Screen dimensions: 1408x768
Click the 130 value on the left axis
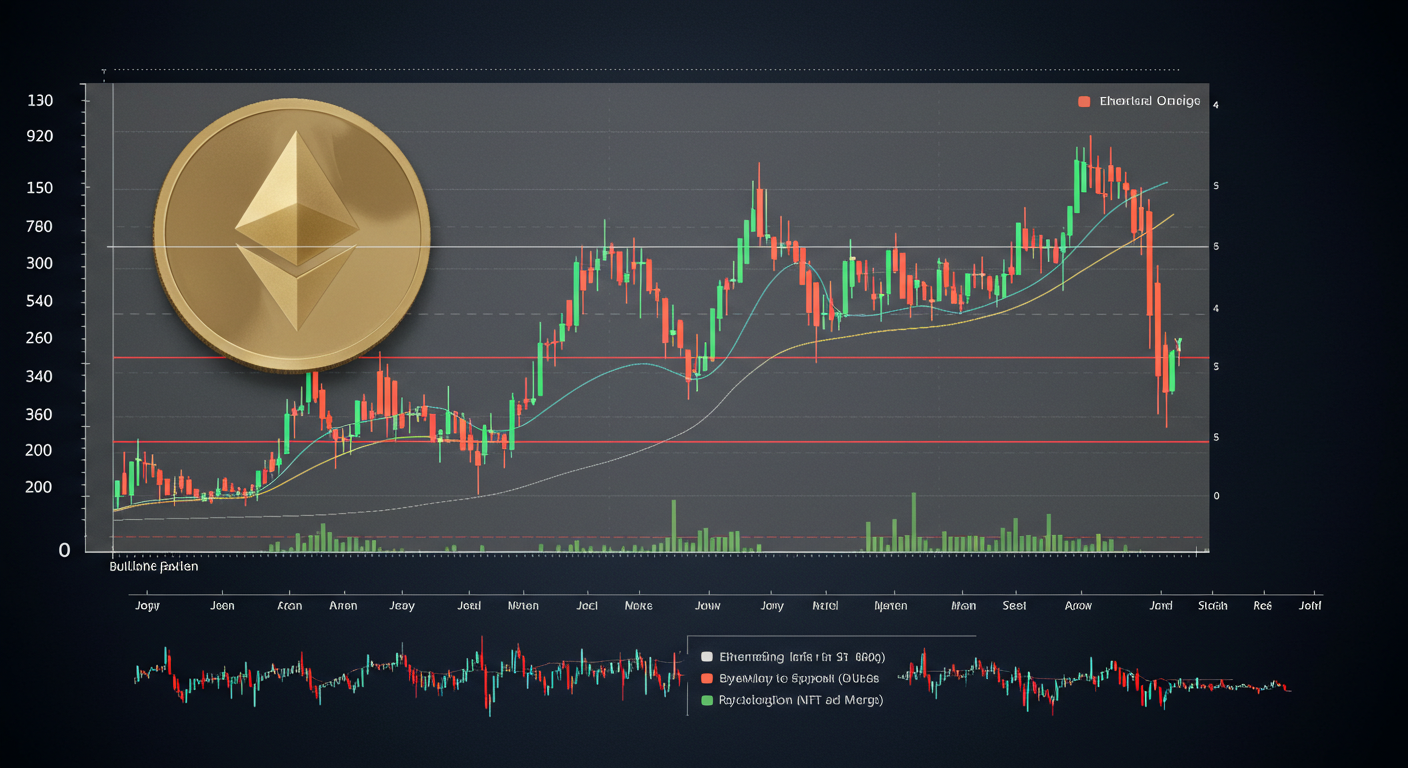pos(40,101)
